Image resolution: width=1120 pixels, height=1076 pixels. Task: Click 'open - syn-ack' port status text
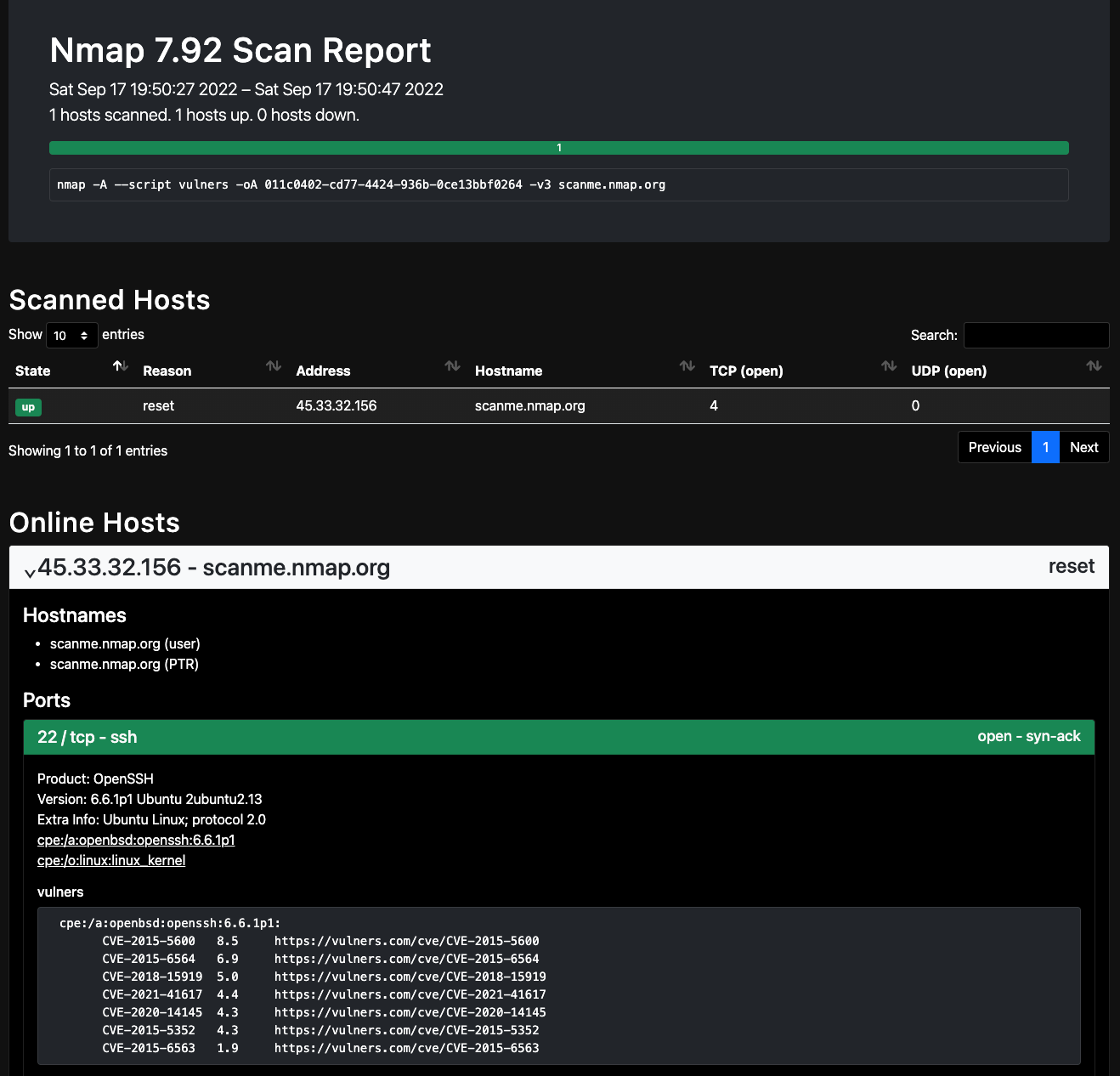tap(1029, 736)
